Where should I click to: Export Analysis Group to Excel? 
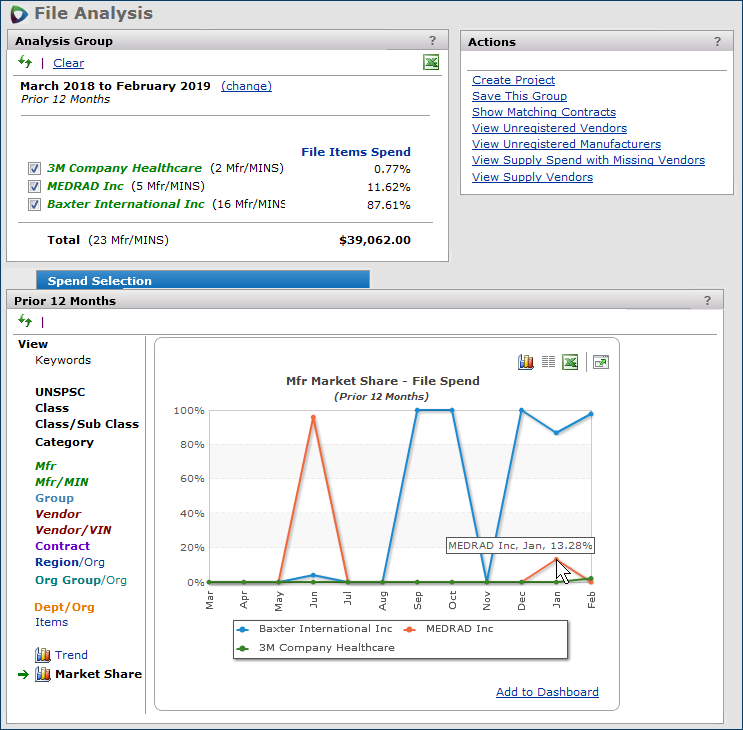(x=431, y=62)
